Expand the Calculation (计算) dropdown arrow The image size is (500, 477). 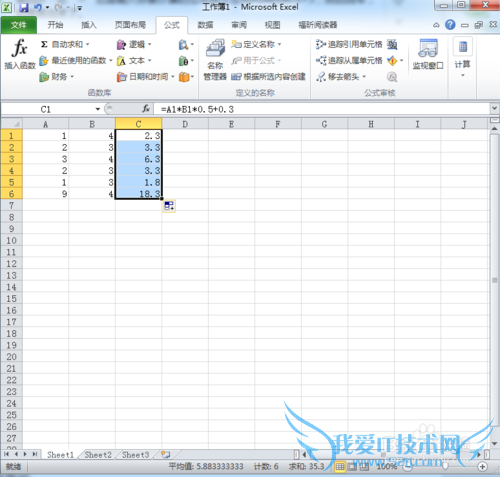point(463,75)
